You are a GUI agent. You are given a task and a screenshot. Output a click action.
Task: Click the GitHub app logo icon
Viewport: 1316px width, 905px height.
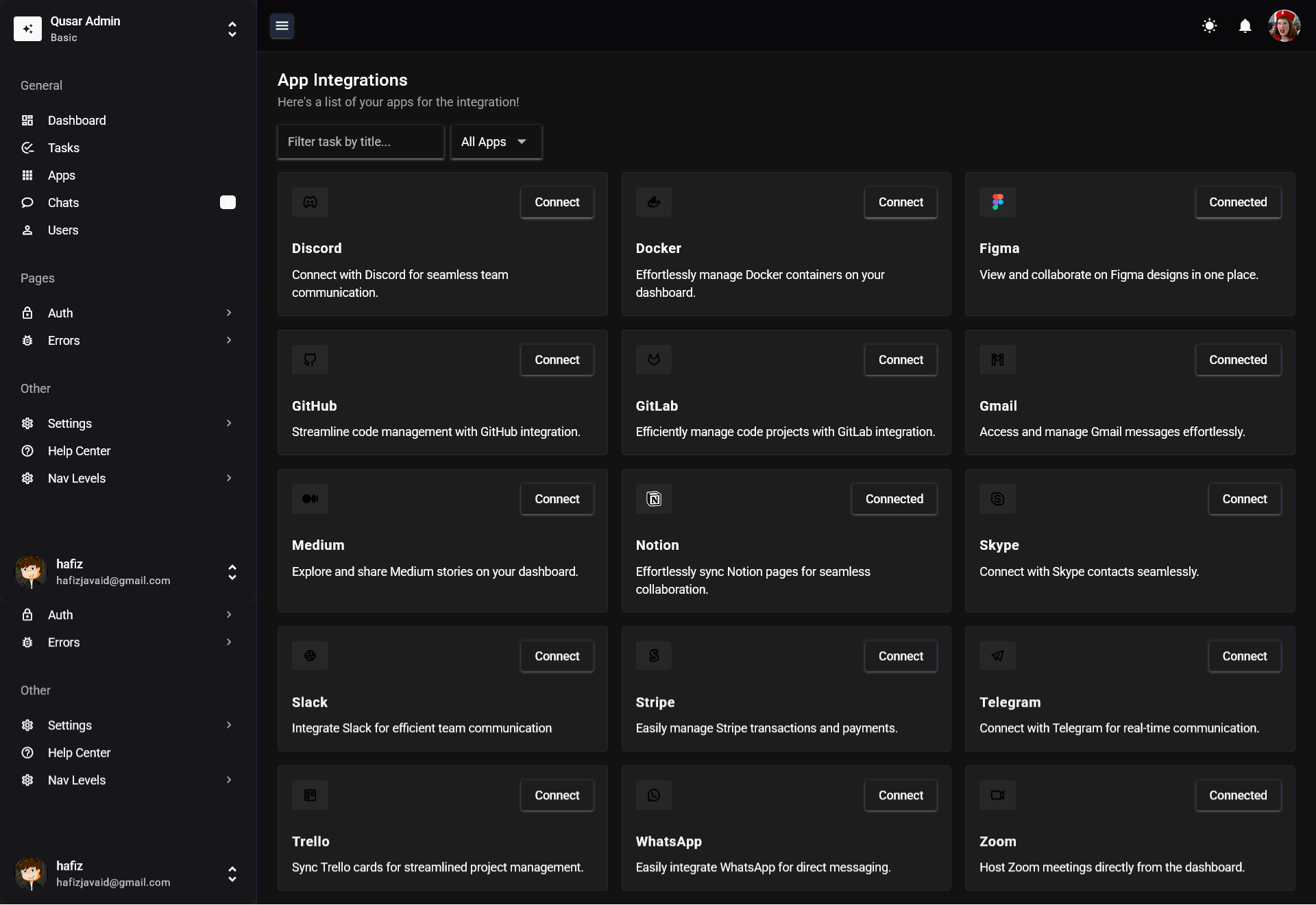(x=310, y=360)
